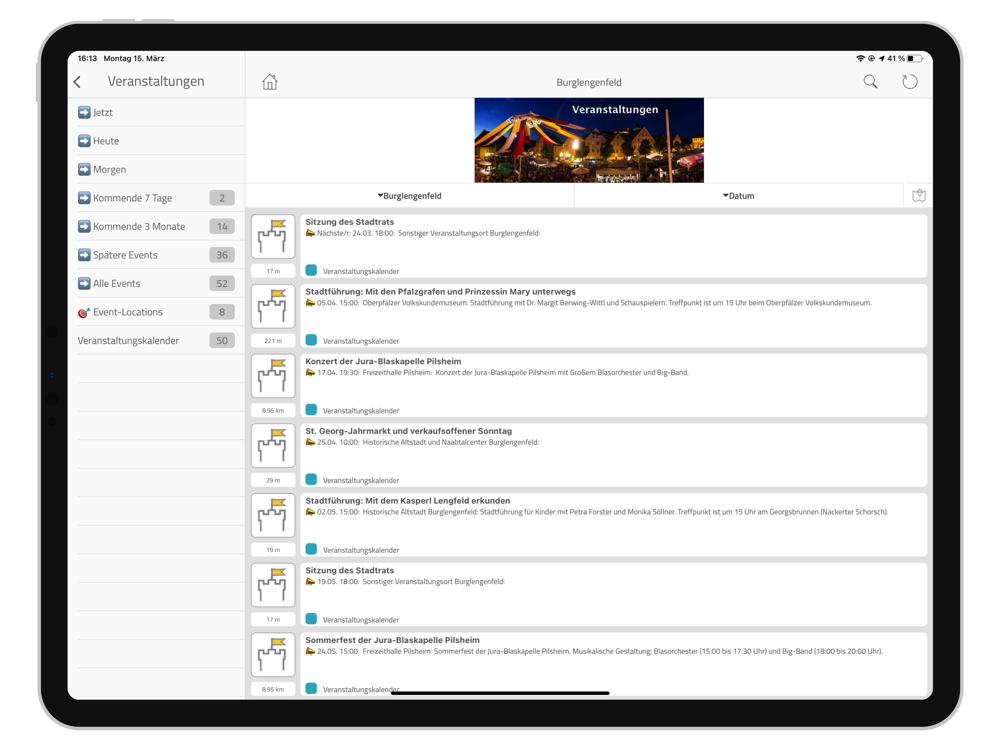The width and height of the screenshot is (1000, 750).
Task: Click castle icon of Konzert der Jura-Blaskapelle
Action: pos(273,376)
